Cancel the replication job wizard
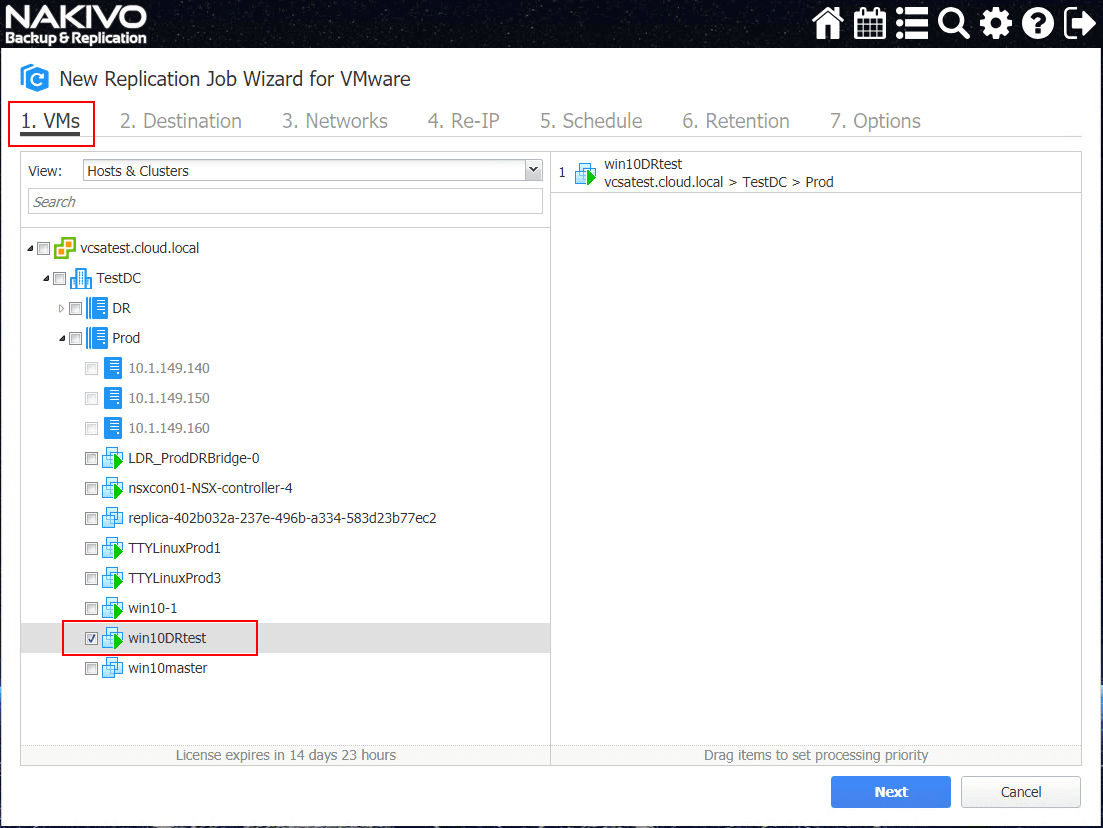The height and width of the screenshot is (828, 1103). [1020, 791]
